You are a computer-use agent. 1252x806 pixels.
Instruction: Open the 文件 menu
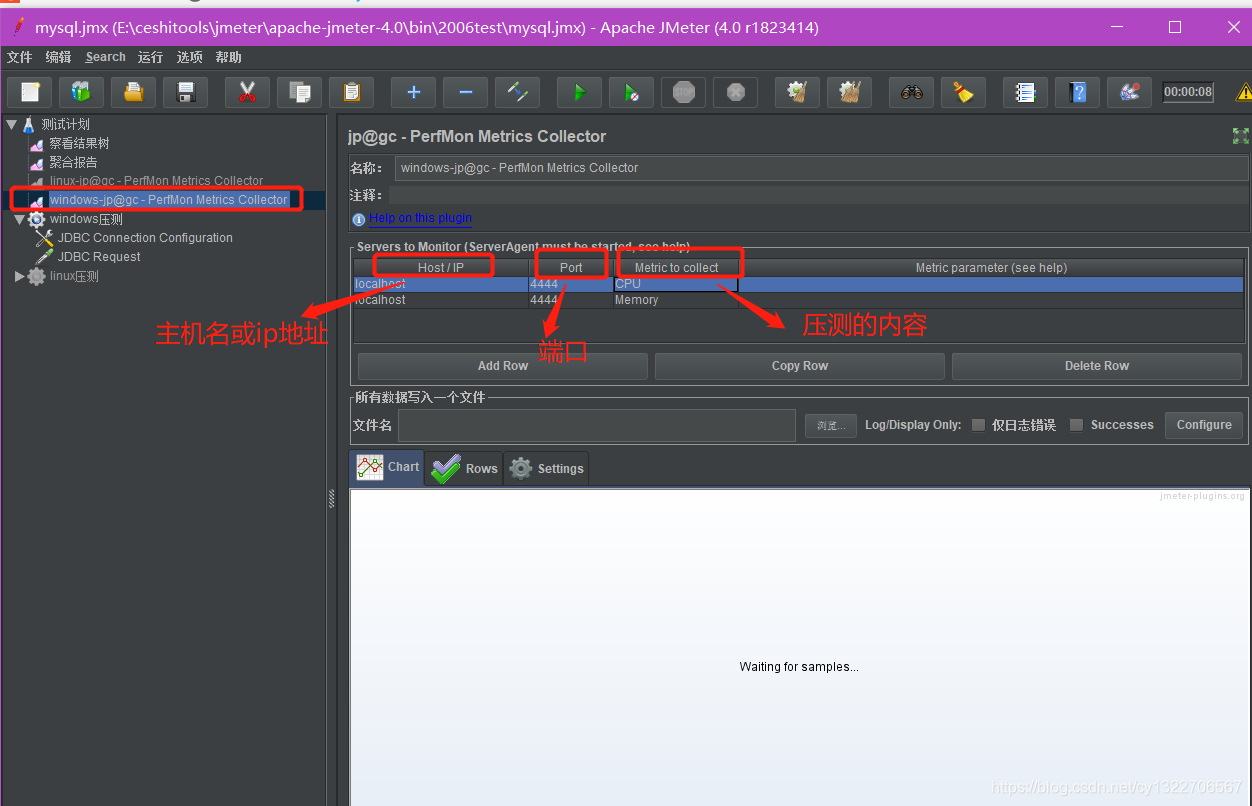point(20,57)
